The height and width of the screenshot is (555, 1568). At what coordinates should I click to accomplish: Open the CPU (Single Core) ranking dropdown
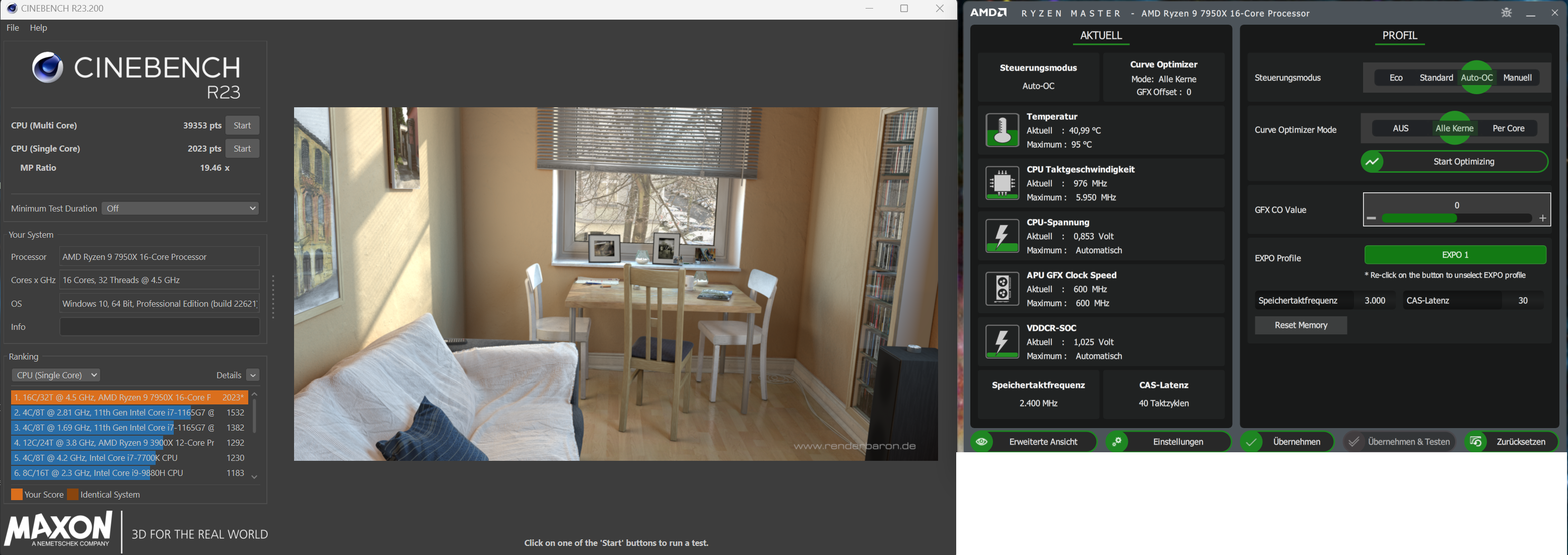click(x=55, y=375)
